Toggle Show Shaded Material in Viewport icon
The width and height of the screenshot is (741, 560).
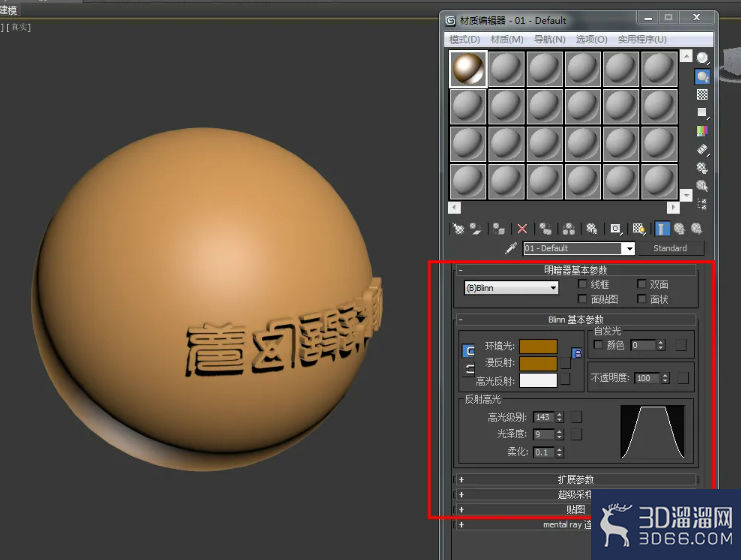point(639,229)
